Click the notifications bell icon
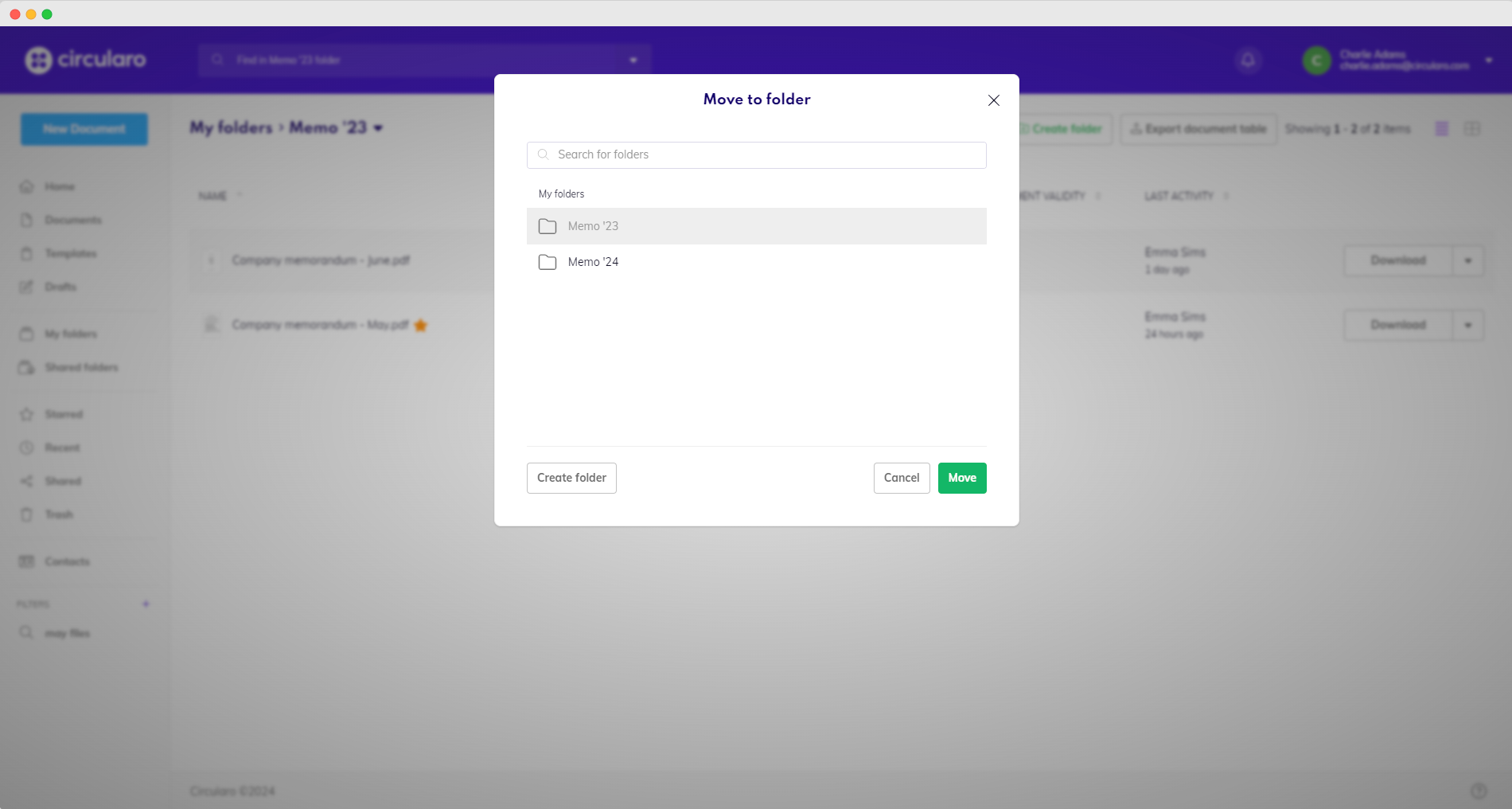 (1248, 60)
